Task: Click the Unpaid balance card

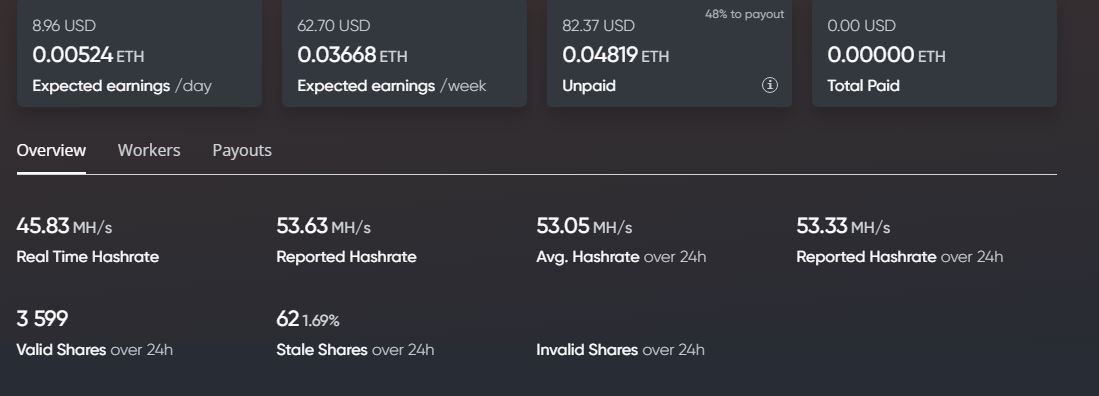Action: tap(669, 53)
